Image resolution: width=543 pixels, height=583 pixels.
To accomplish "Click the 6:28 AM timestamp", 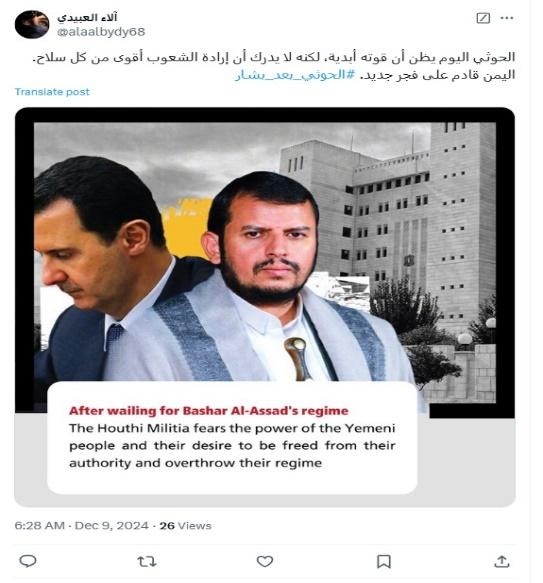I will pyautogui.click(x=39, y=525).
